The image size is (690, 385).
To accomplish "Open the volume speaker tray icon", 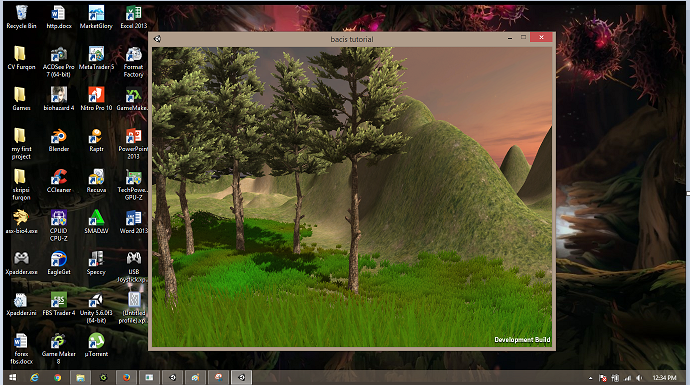I will point(639,378).
